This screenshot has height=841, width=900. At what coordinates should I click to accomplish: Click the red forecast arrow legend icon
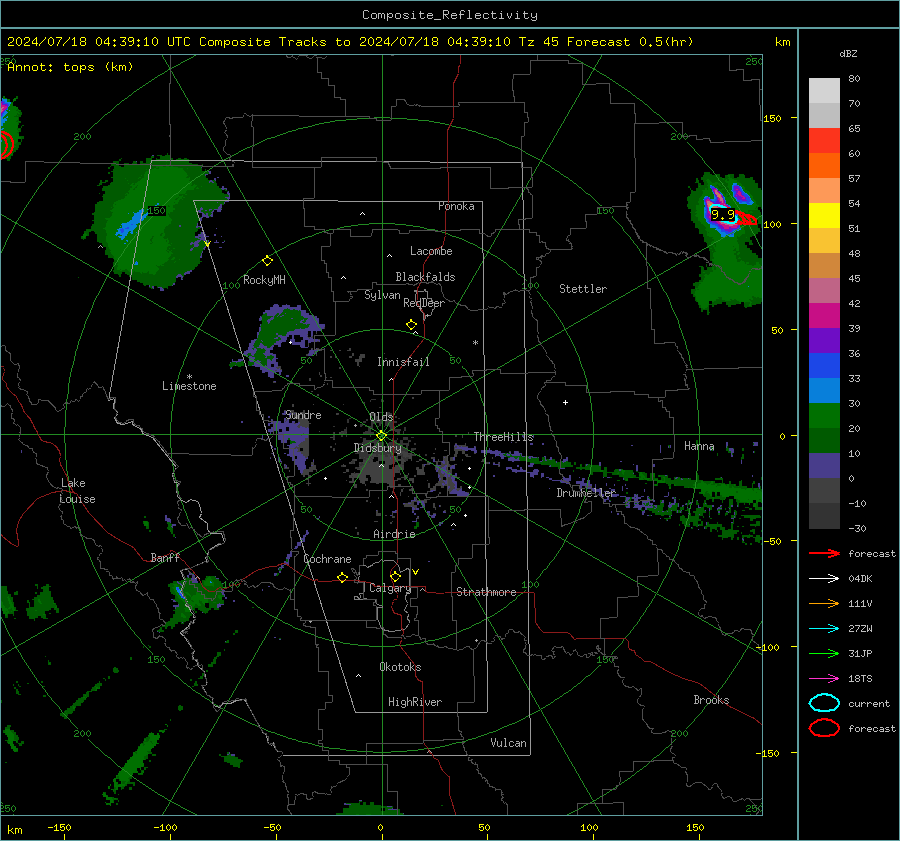click(824, 553)
